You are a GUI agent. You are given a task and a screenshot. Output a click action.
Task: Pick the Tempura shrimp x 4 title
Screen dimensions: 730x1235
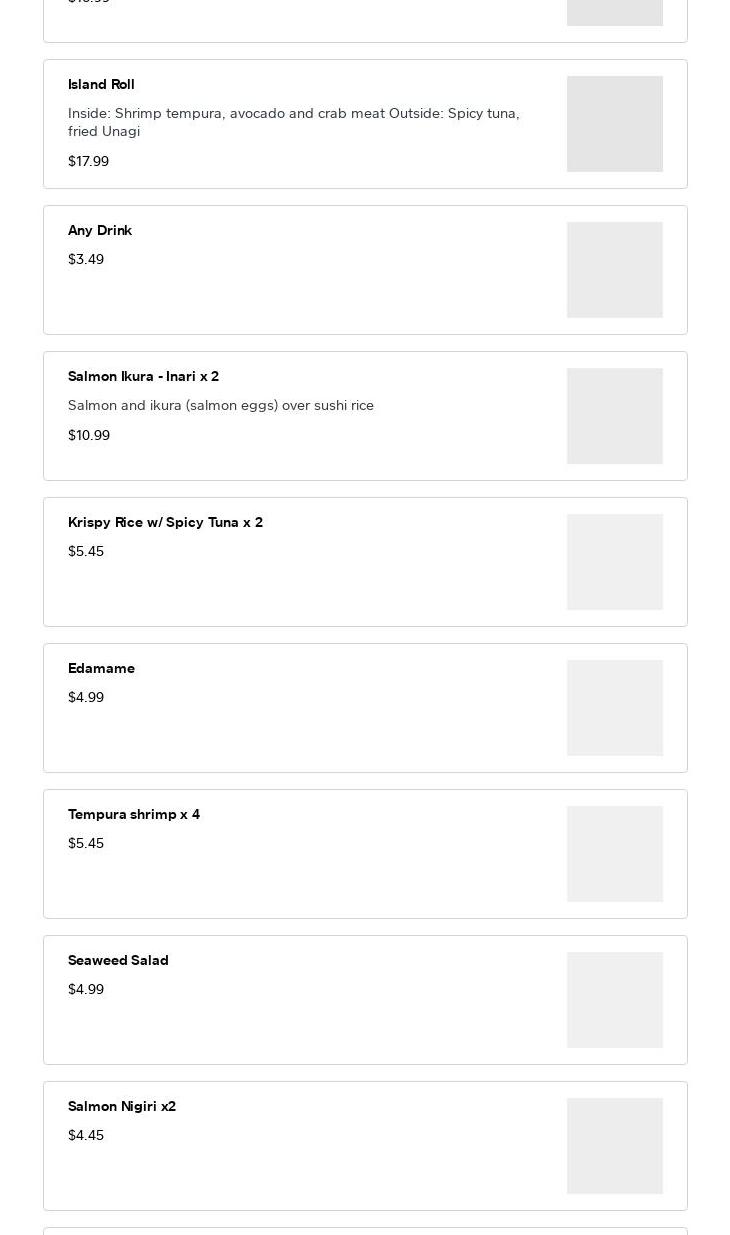(x=134, y=814)
